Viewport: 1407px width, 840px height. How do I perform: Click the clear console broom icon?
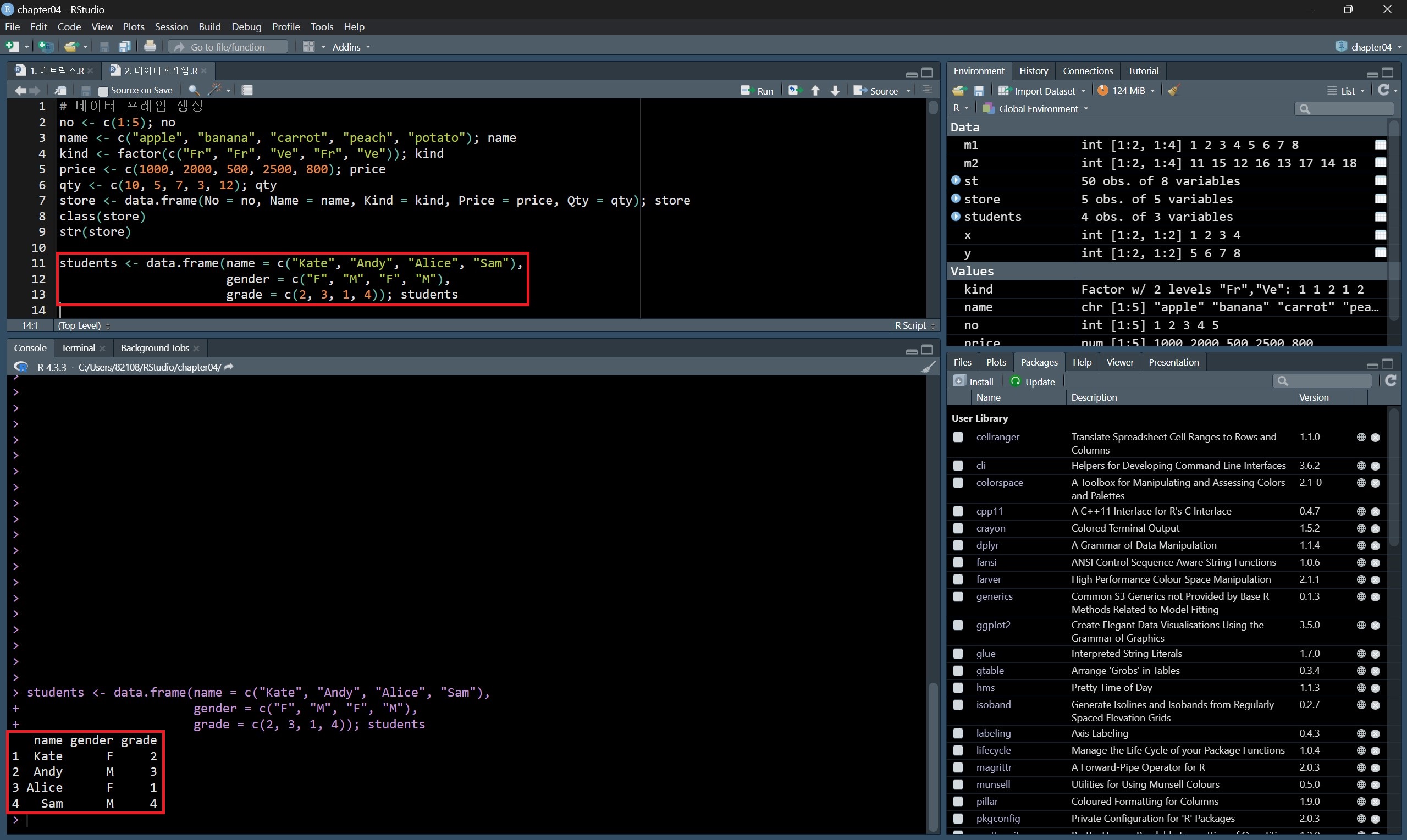coord(928,367)
